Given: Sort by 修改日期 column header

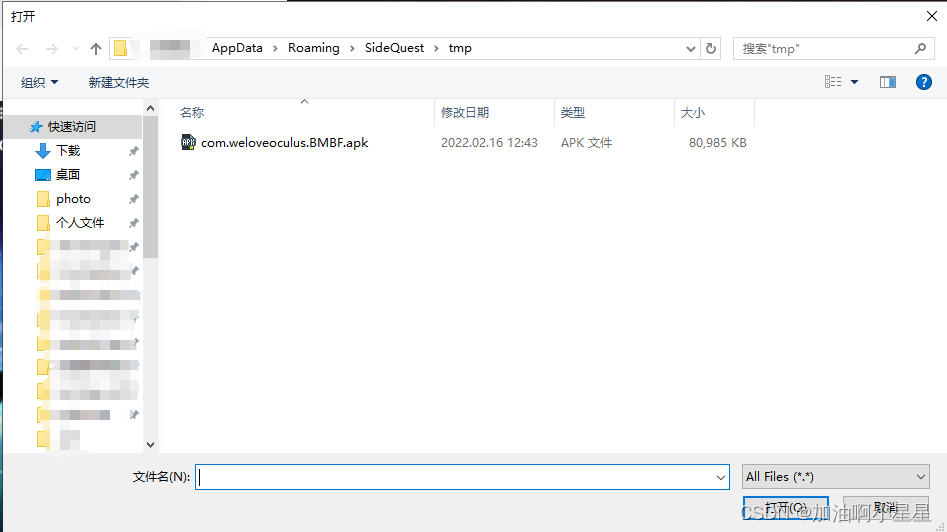Looking at the screenshot, I should pos(464,112).
